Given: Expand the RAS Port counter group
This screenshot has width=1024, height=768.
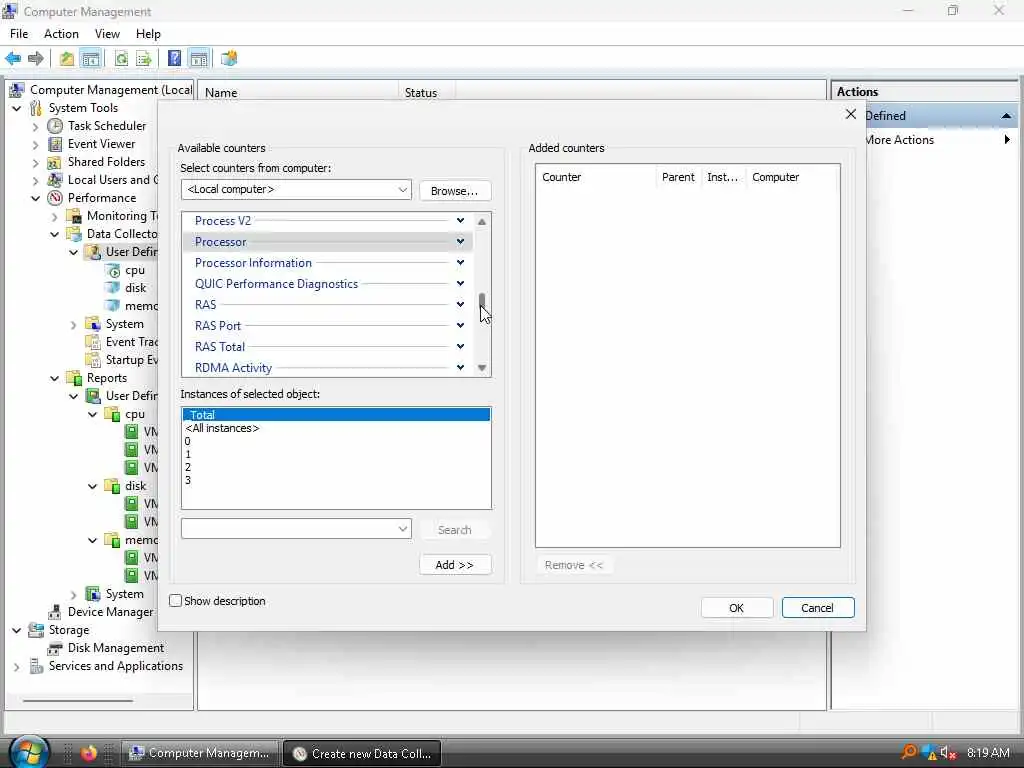Looking at the screenshot, I should pos(460,325).
